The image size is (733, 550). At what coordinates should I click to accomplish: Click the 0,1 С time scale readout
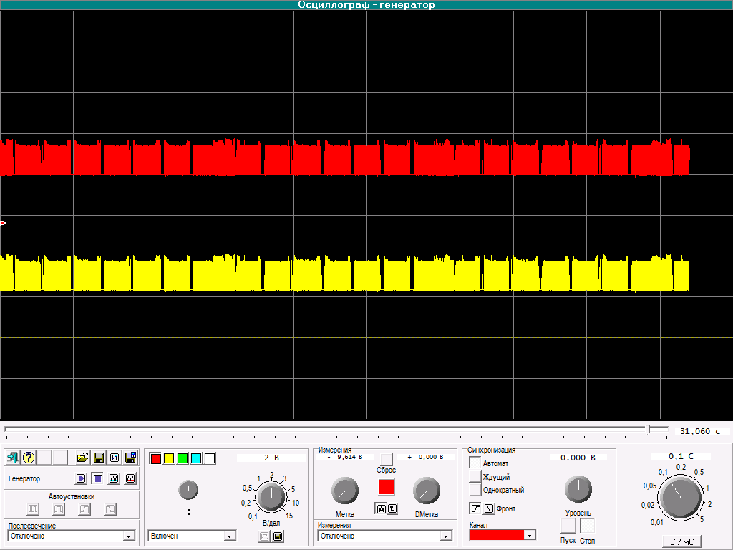pyautogui.click(x=681, y=456)
